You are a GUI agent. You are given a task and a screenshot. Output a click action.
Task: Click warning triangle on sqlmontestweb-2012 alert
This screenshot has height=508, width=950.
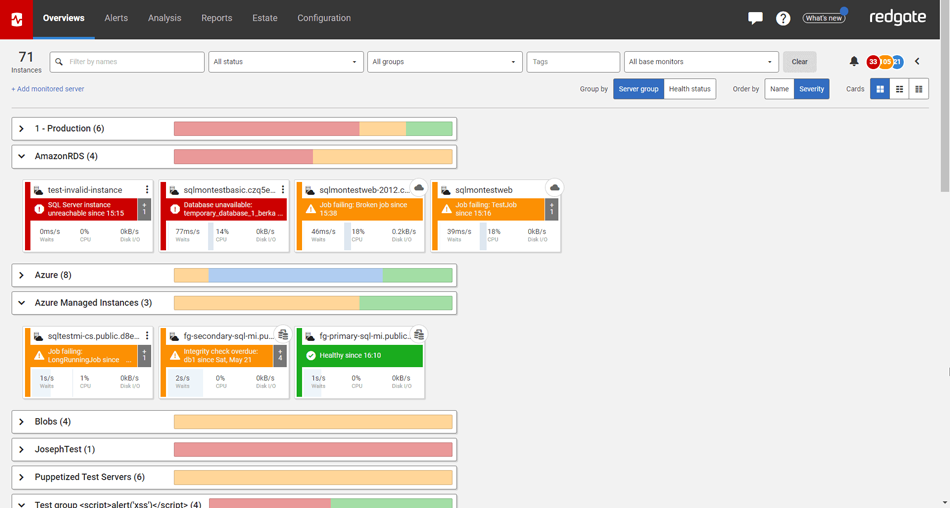click(x=311, y=209)
